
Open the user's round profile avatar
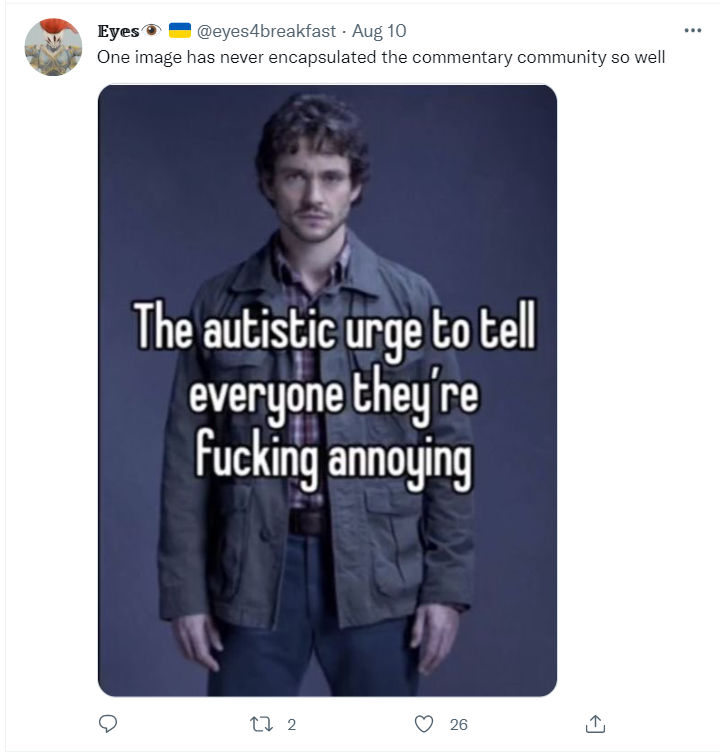53,47
